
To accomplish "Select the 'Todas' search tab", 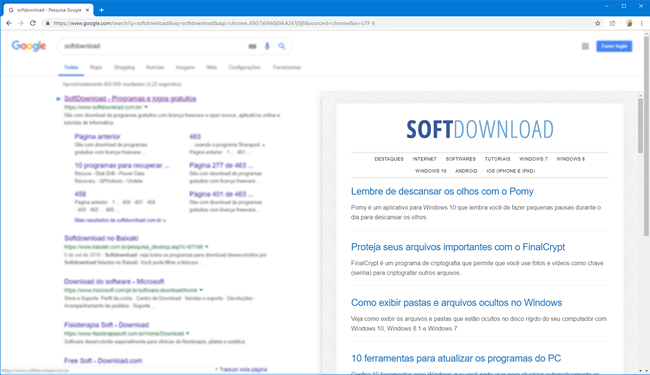I will click(x=71, y=67).
